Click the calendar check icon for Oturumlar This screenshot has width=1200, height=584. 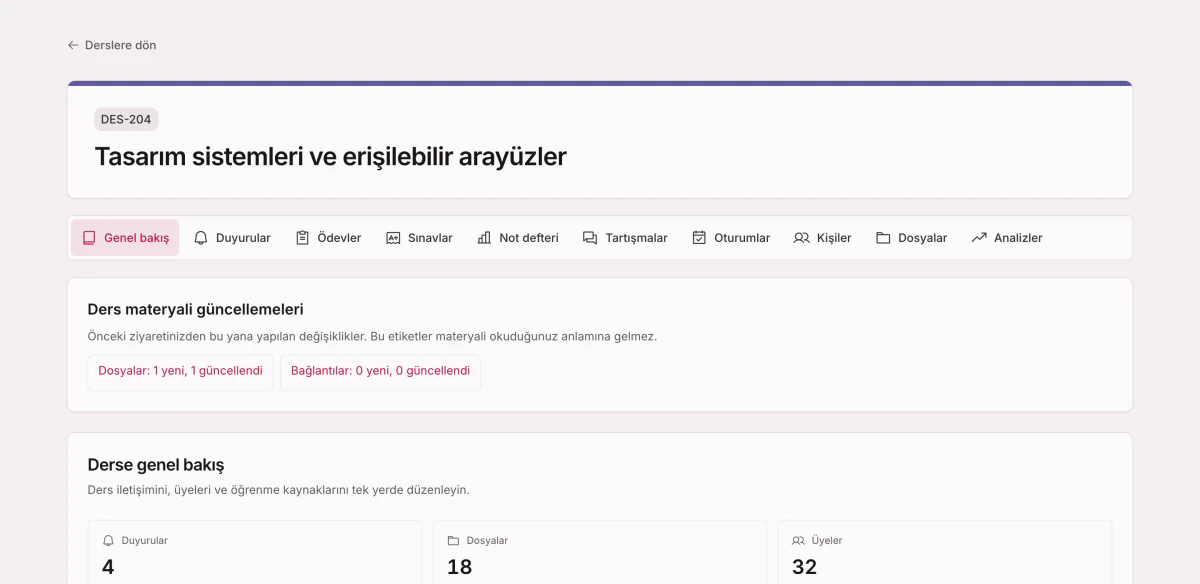click(x=699, y=238)
